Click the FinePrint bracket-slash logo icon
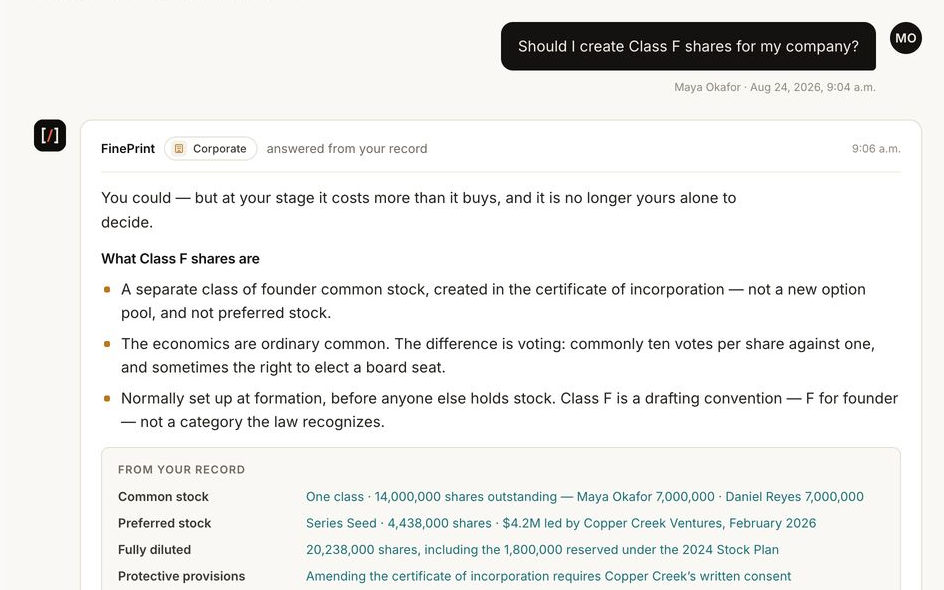Image resolution: width=944 pixels, height=590 pixels. pos(50,135)
